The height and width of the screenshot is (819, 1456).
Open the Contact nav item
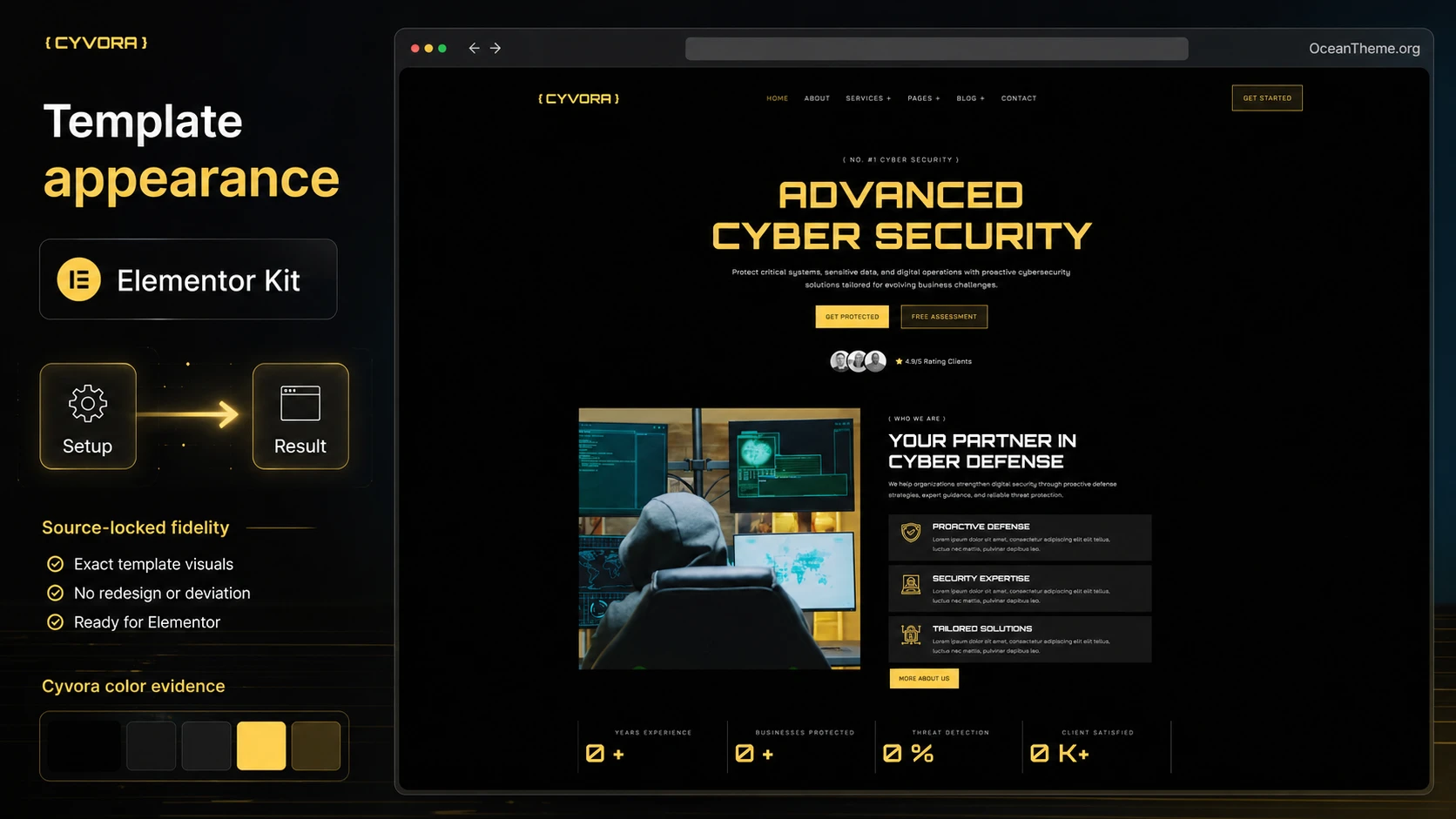point(1019,98)
